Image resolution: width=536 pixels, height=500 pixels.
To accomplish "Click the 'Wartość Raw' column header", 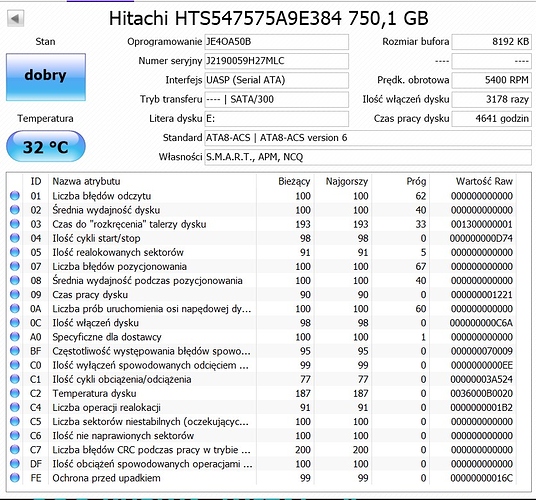I will click(484, 181).
